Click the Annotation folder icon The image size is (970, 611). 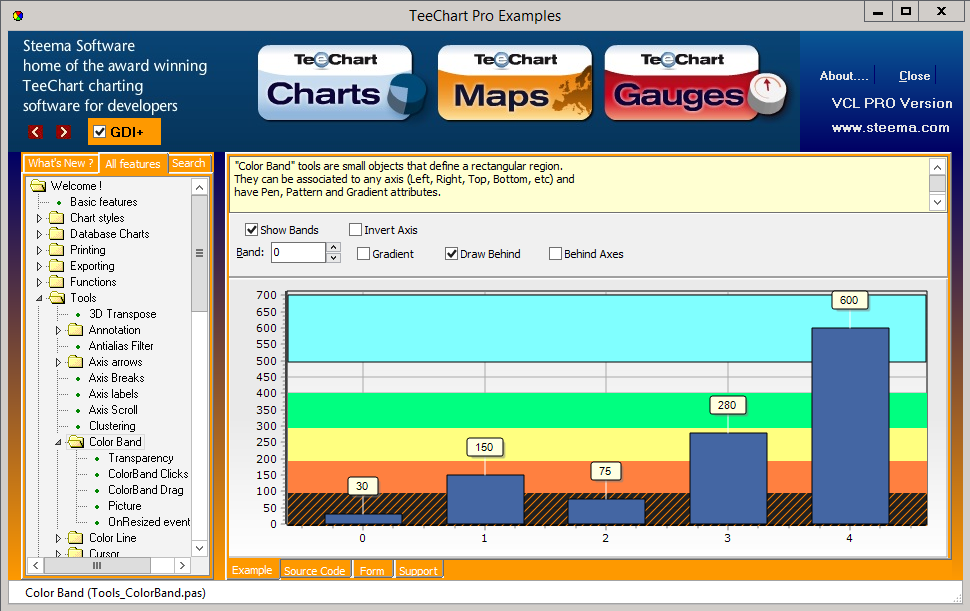tap(75, 330)
